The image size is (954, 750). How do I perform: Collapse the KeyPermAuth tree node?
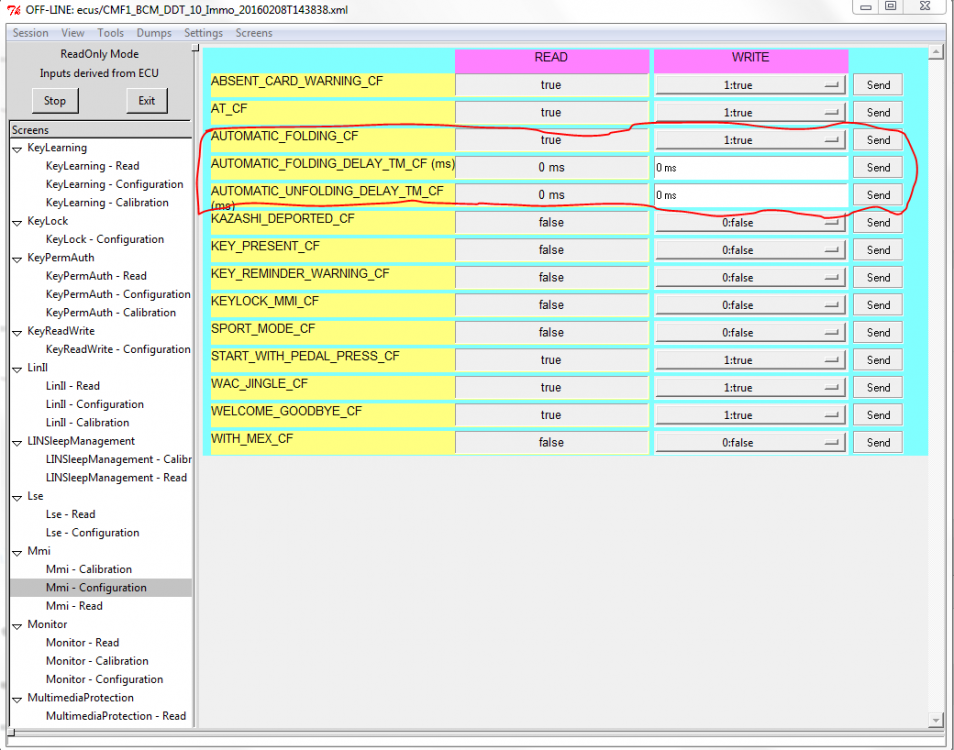coord(17,259)
